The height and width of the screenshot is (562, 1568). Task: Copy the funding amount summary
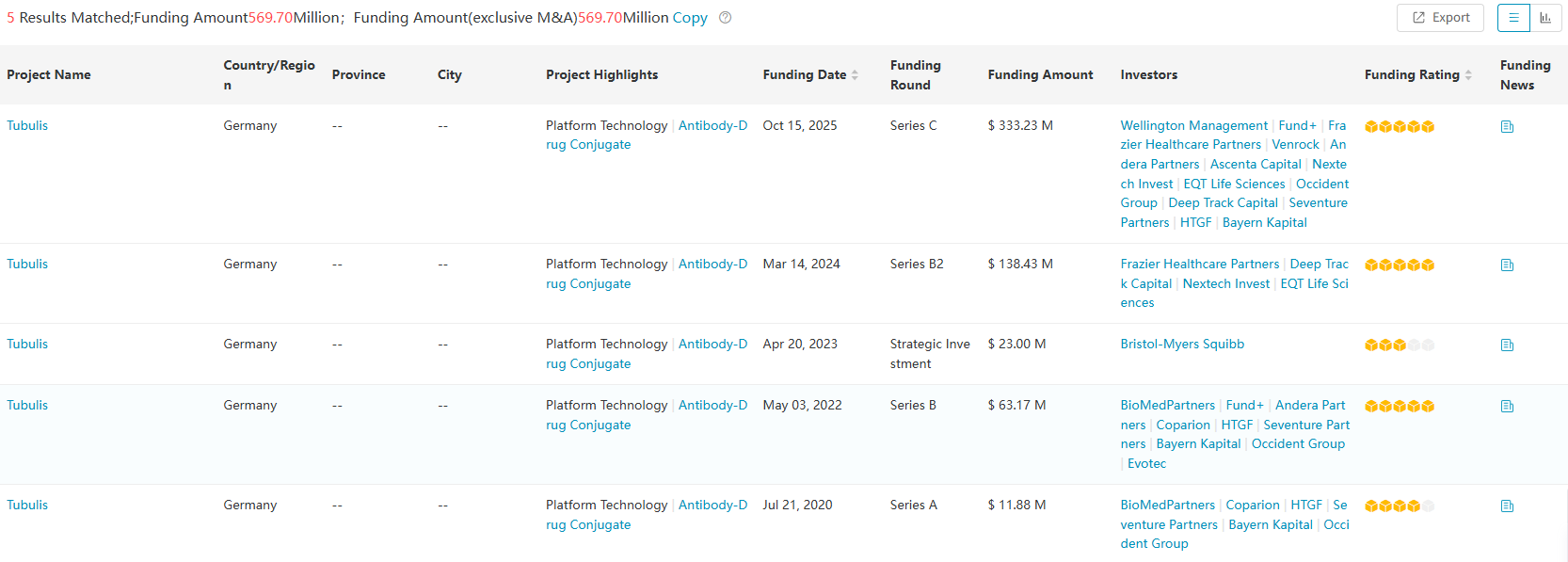689,18
